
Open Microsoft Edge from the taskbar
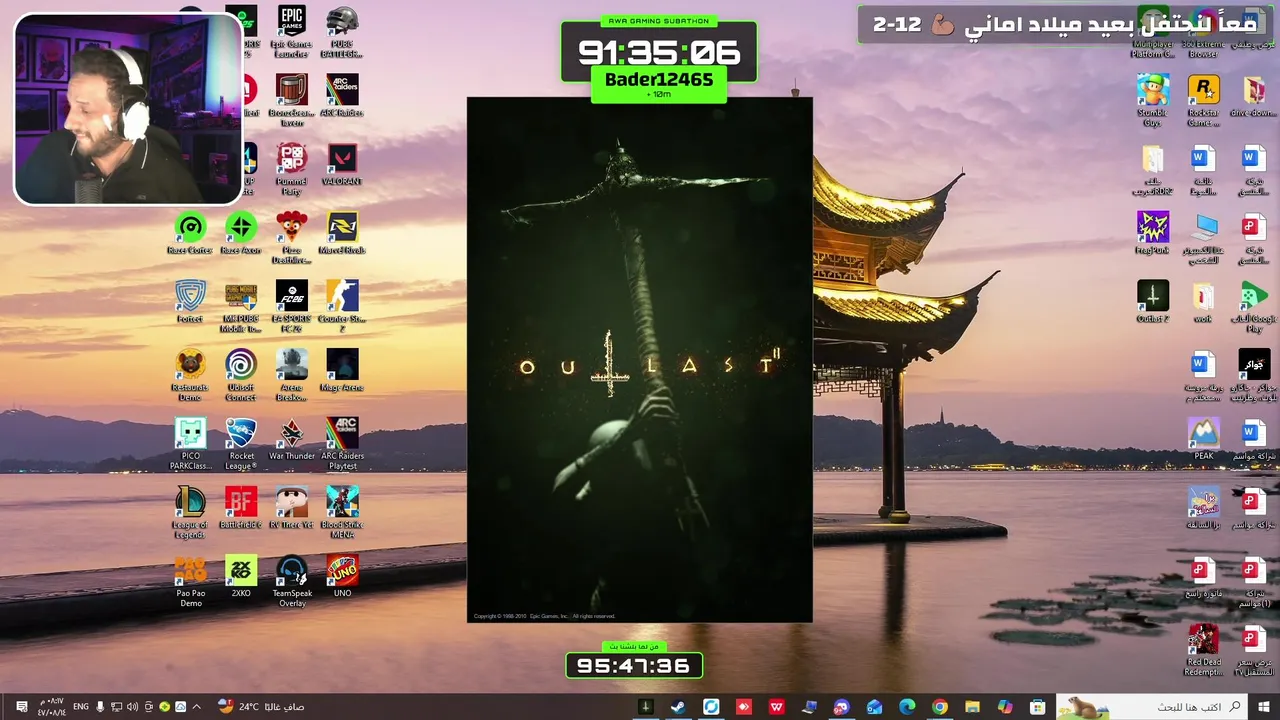pyautogui.click(x=907, y=707)
